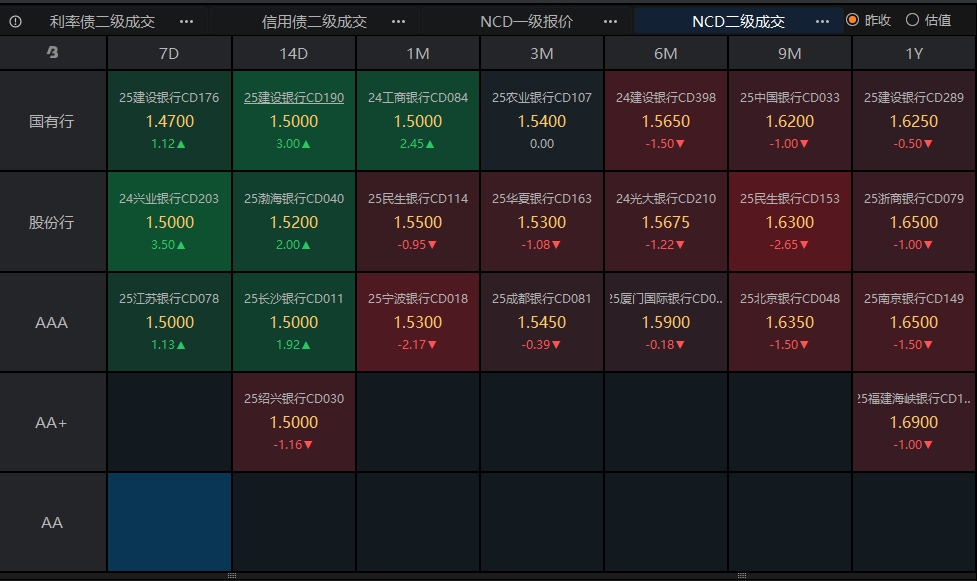Click the 25浙商银行CD079 cell
Screen dimensions: 977x581
tap(913, 221)
